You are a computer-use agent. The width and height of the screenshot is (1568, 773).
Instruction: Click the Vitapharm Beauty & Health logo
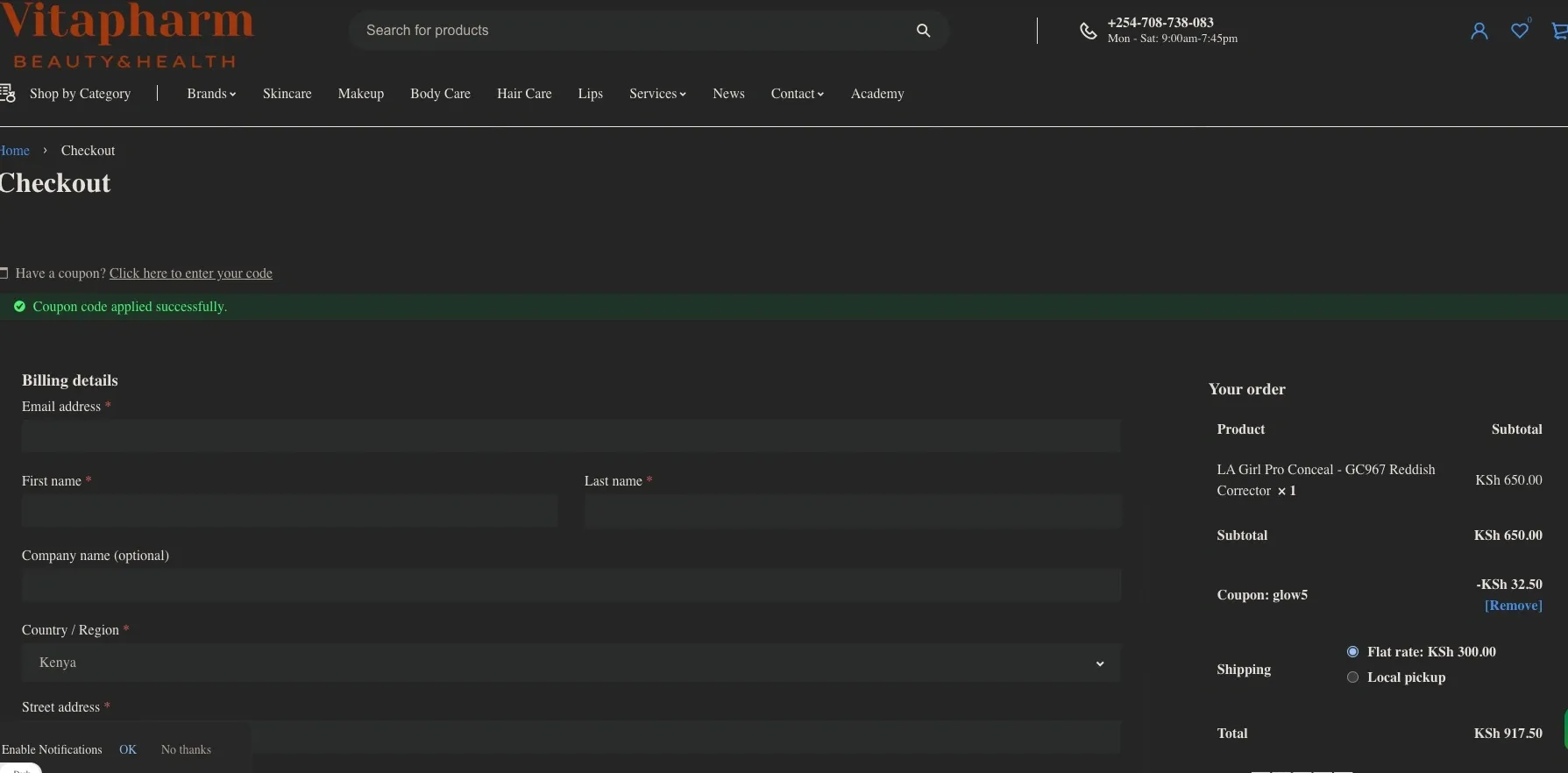[126, 35]
